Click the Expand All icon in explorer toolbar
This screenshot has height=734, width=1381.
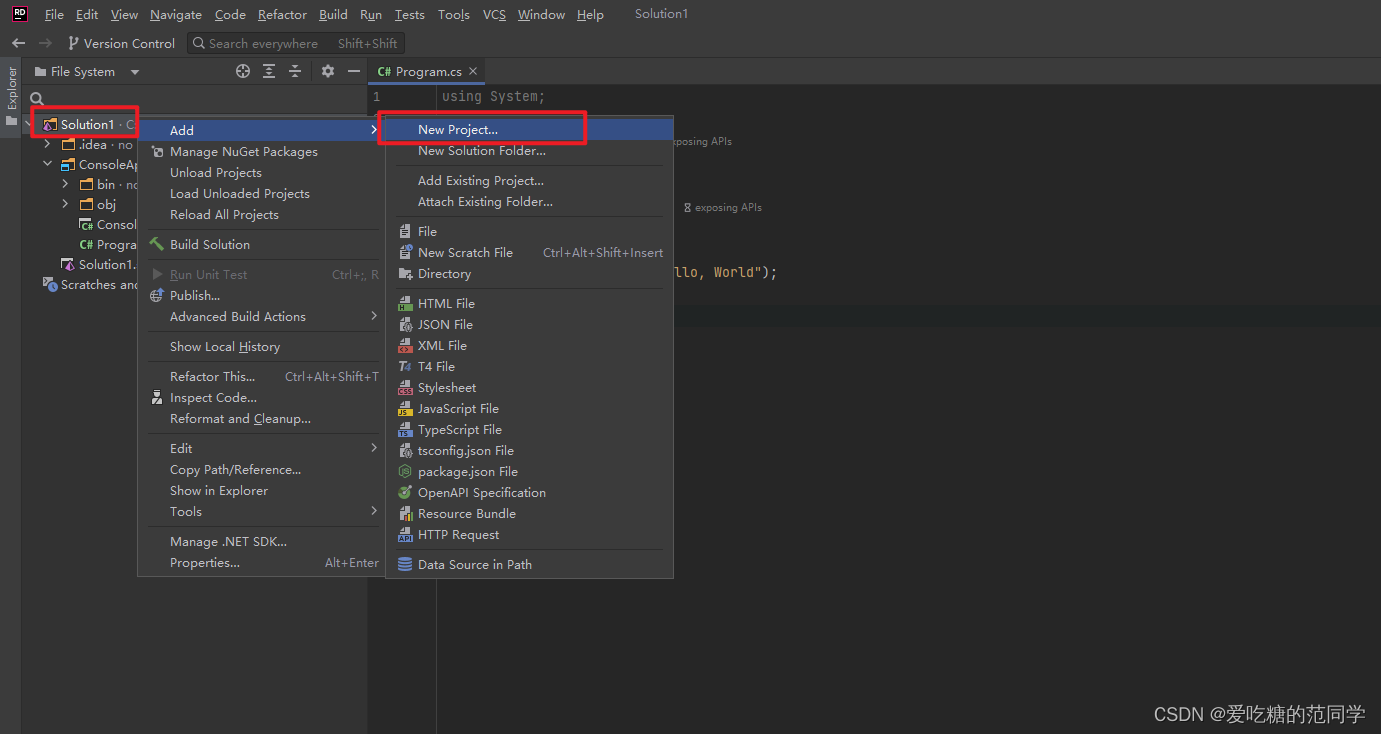click(269, 71)
